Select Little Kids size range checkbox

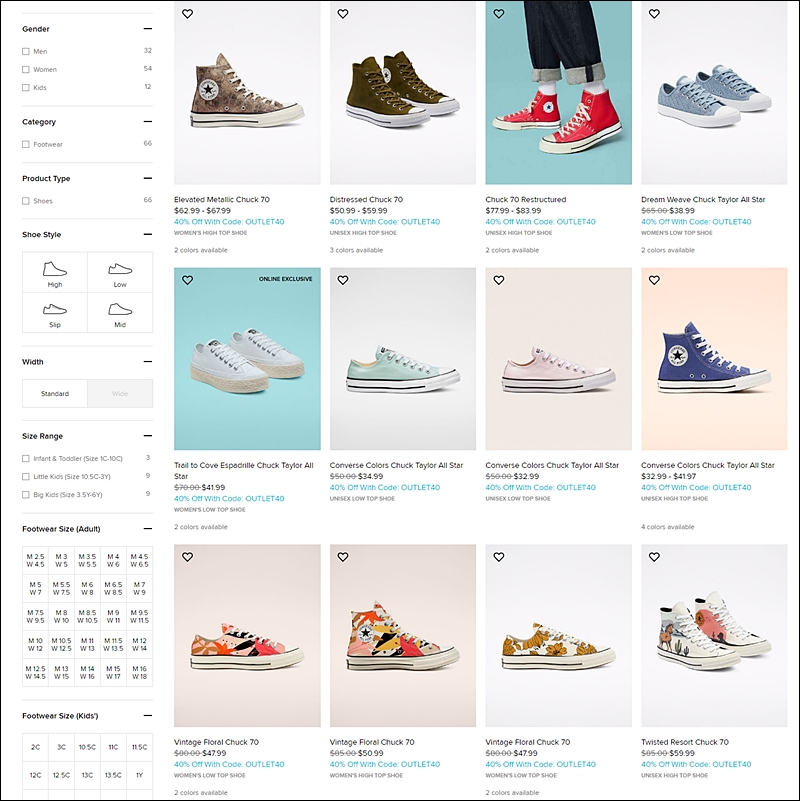click(x=26, y=477)
